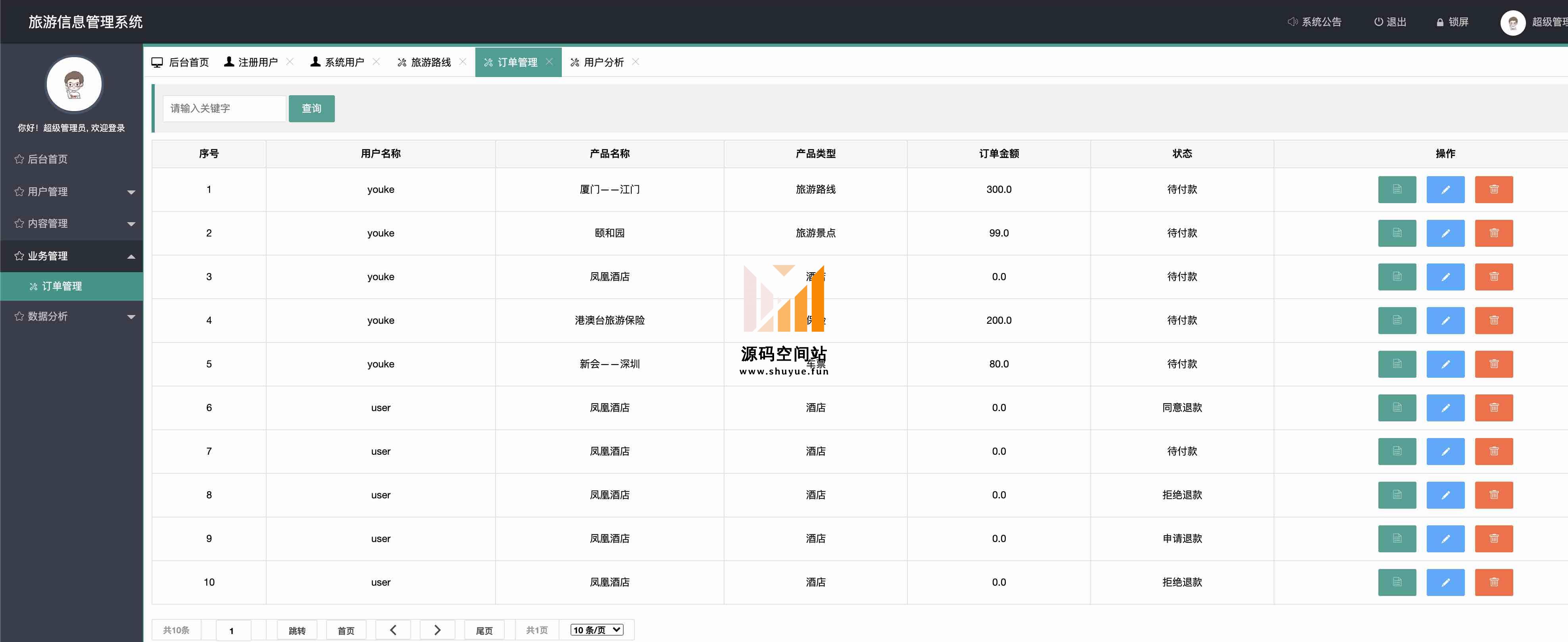Edit order row 7

[1445, 452]
